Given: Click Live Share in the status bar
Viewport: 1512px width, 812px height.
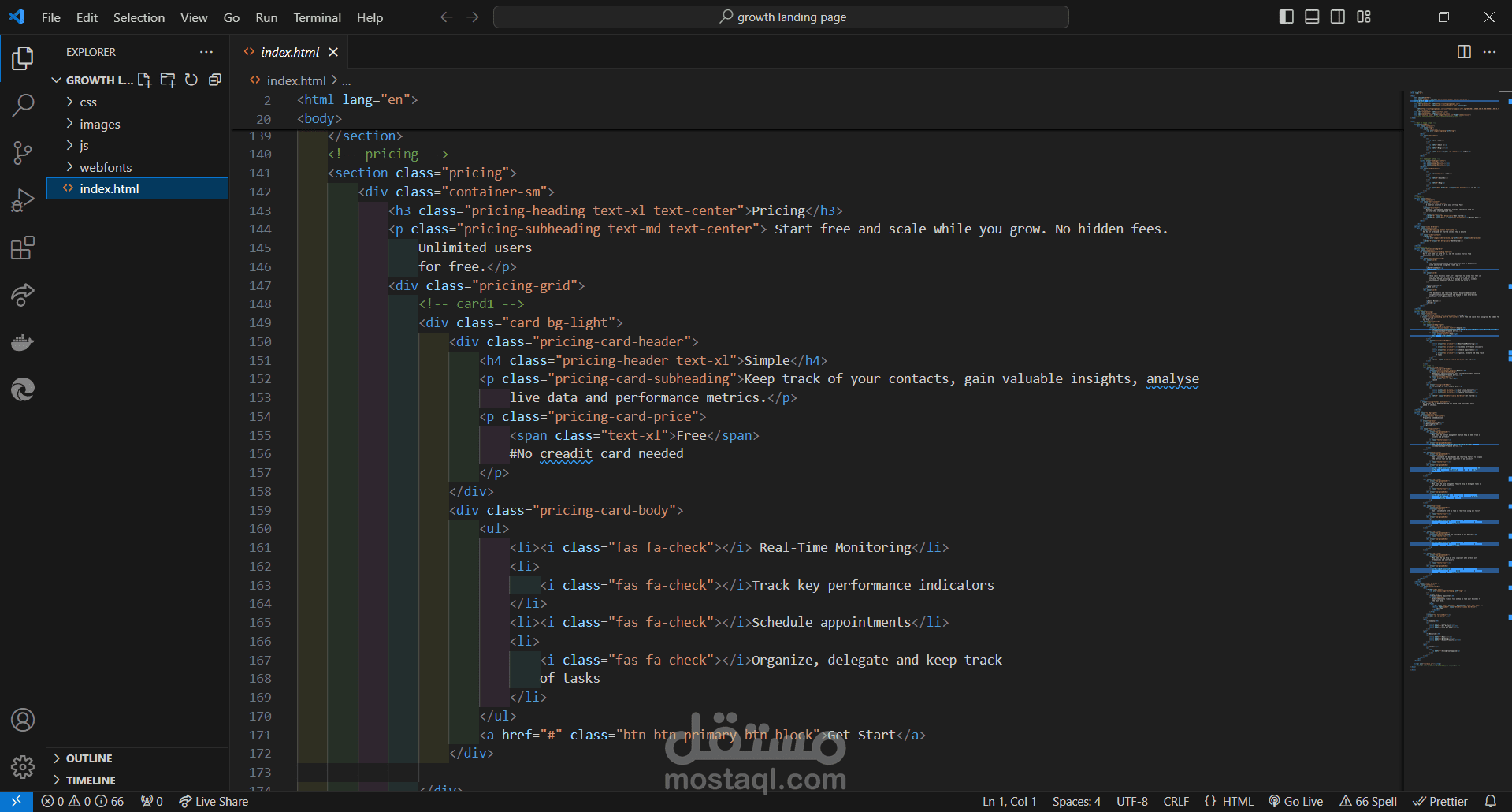Looking at the screenshot, I should point(214,801).
